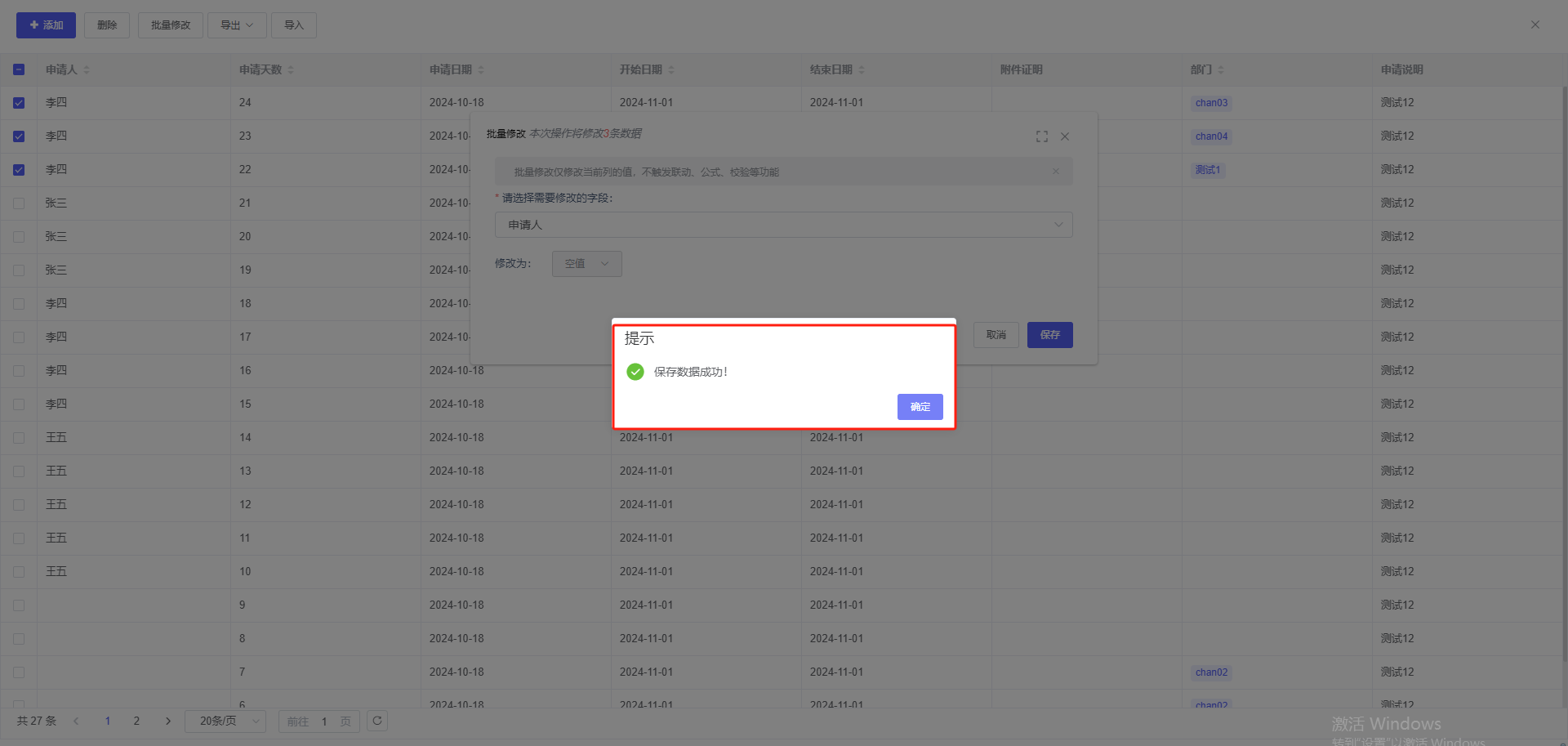Toggle the select-all header checkbox
1568x746 pixels.
pyautogui.click(x=19, y=70)
